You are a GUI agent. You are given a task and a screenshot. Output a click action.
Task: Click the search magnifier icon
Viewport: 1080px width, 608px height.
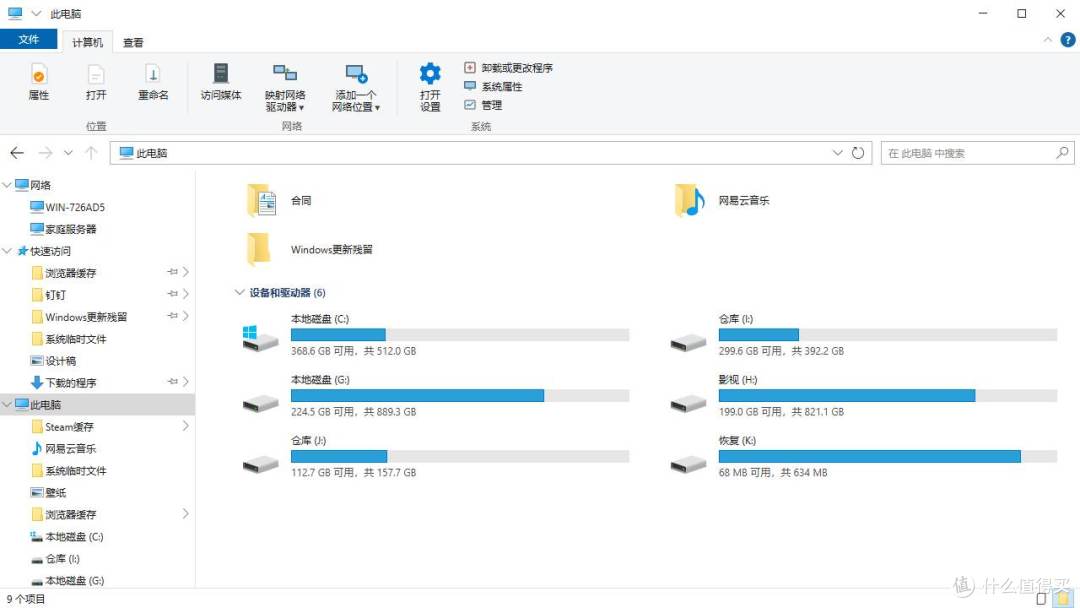pos(1063,152)
